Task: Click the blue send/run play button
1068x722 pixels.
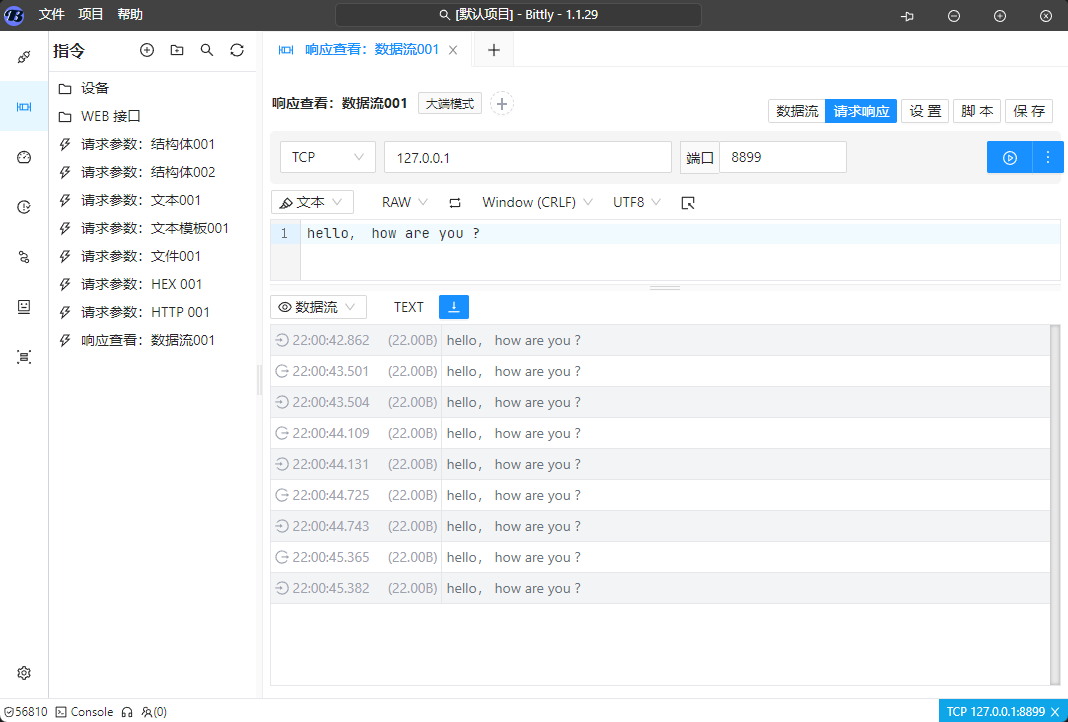Action: tap(1010, 157)
